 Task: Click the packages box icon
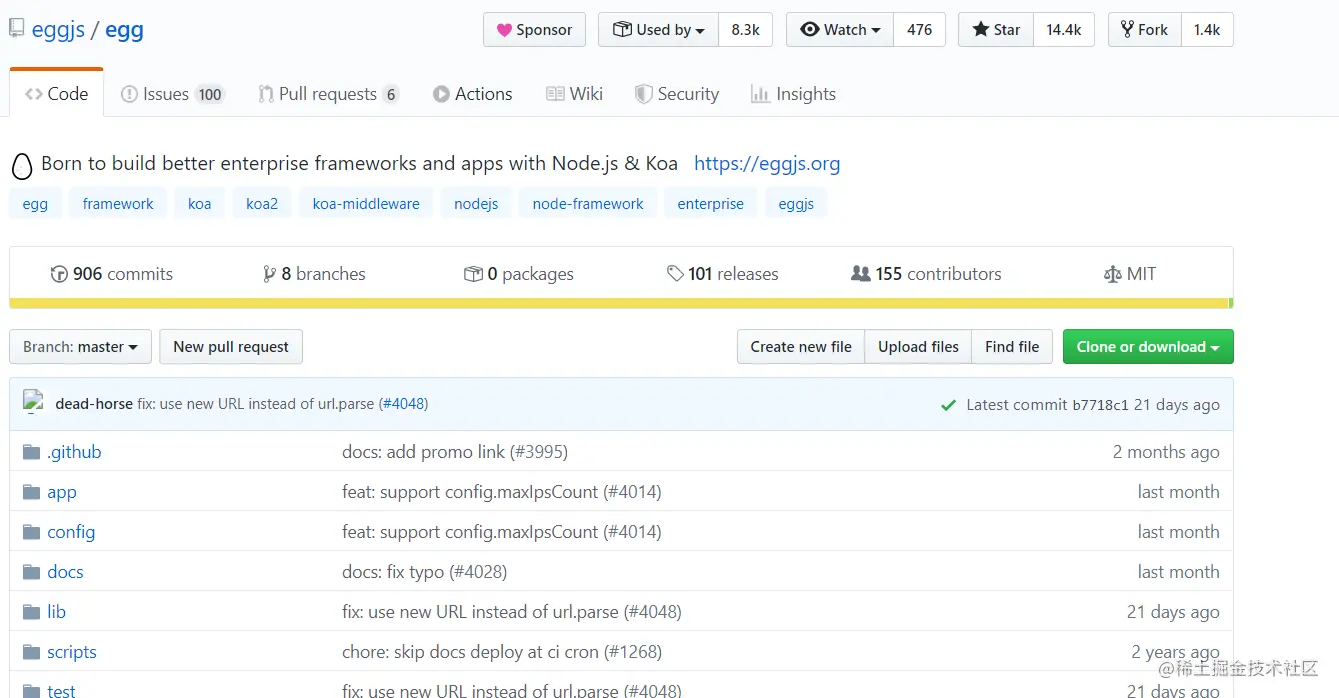[x=473, y=274]
